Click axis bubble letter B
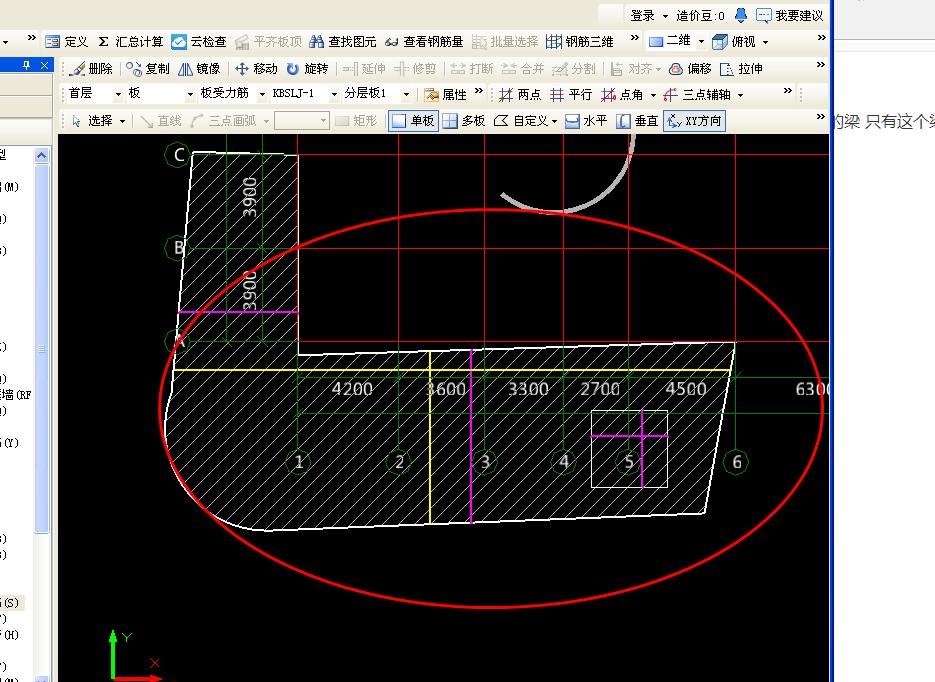935x682 pixels. (x=178, y=248)
